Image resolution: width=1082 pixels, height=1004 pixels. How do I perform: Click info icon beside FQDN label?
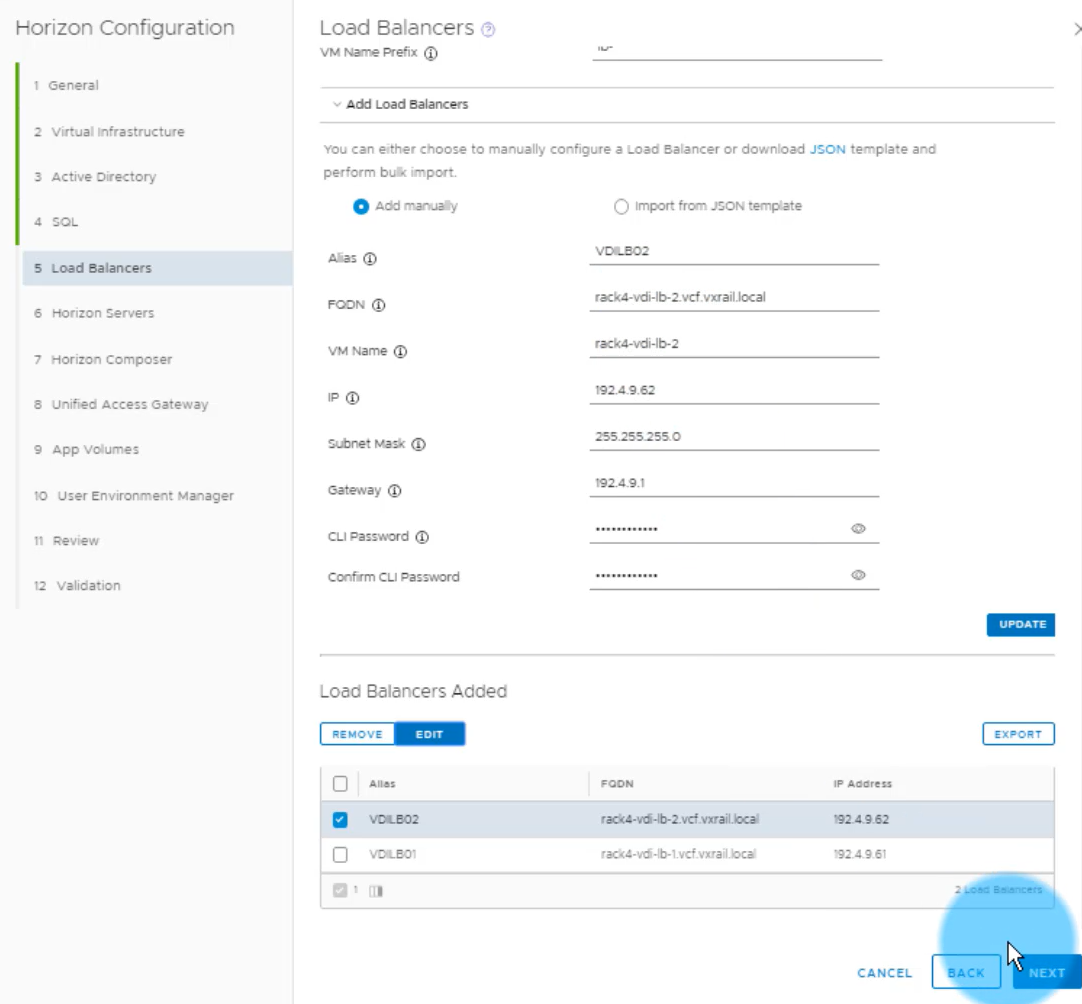pos(379,306)
